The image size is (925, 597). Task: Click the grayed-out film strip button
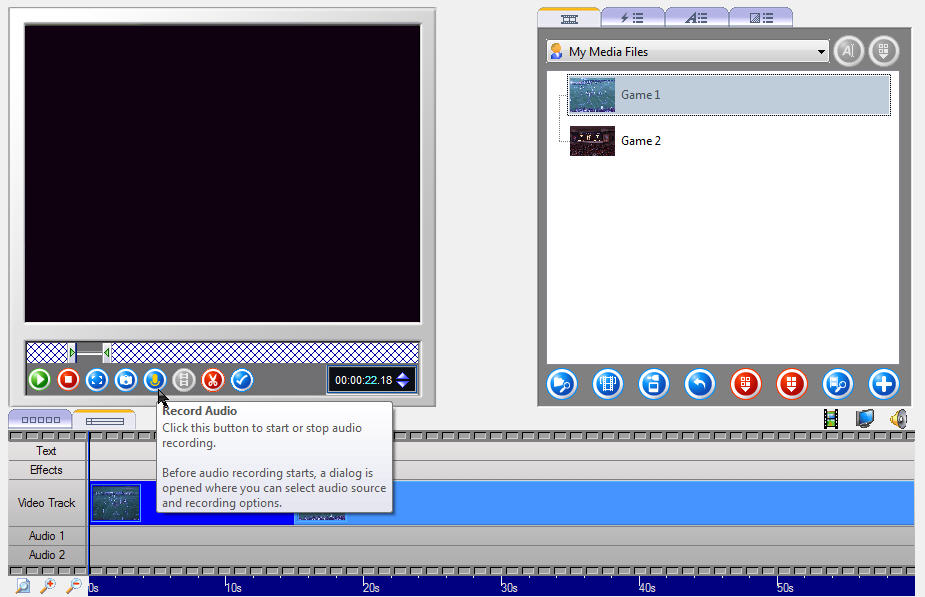[x=184, y=379]
